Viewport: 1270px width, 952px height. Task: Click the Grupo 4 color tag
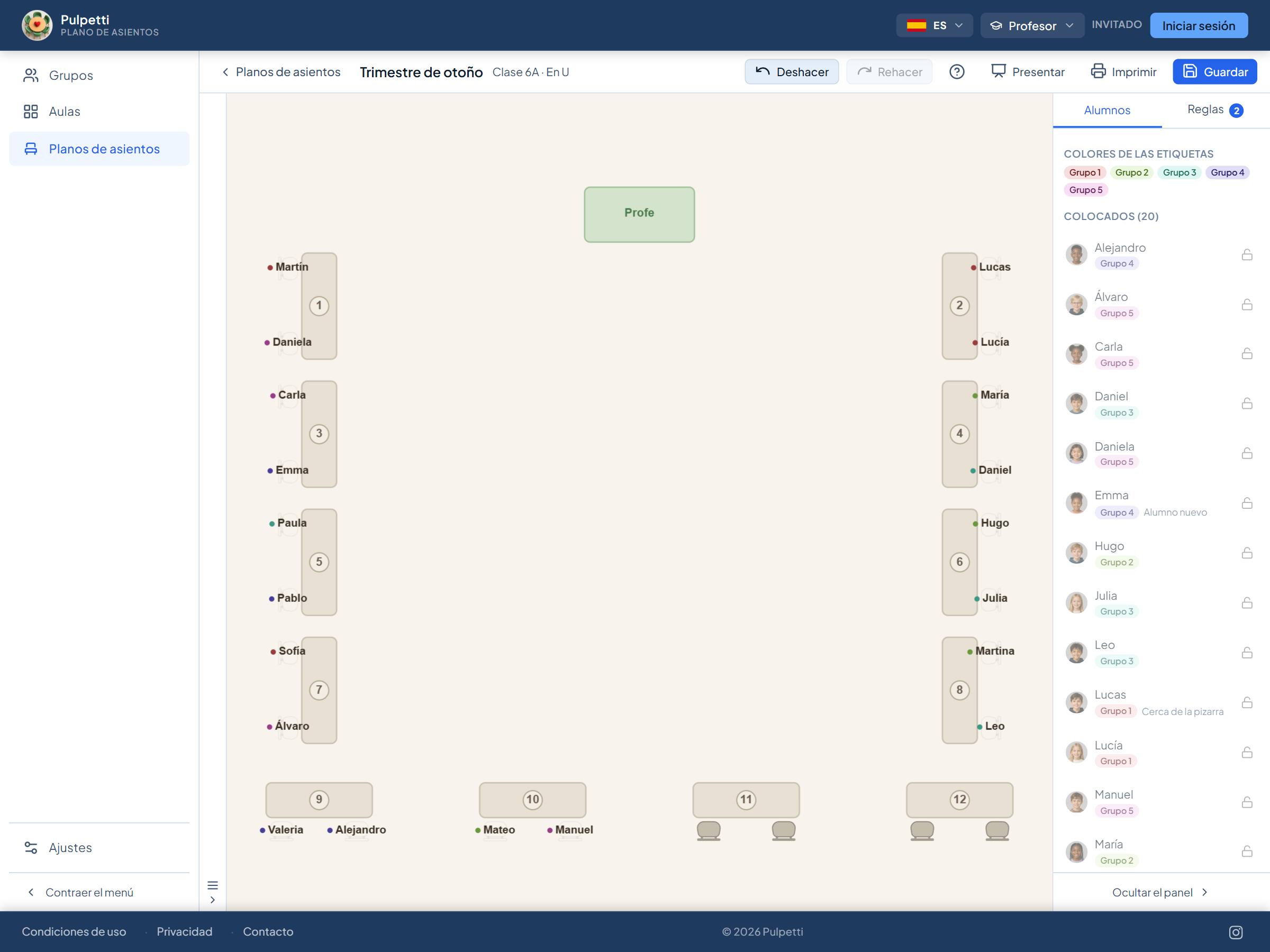pyautogui.click(x=1227, y=172)
